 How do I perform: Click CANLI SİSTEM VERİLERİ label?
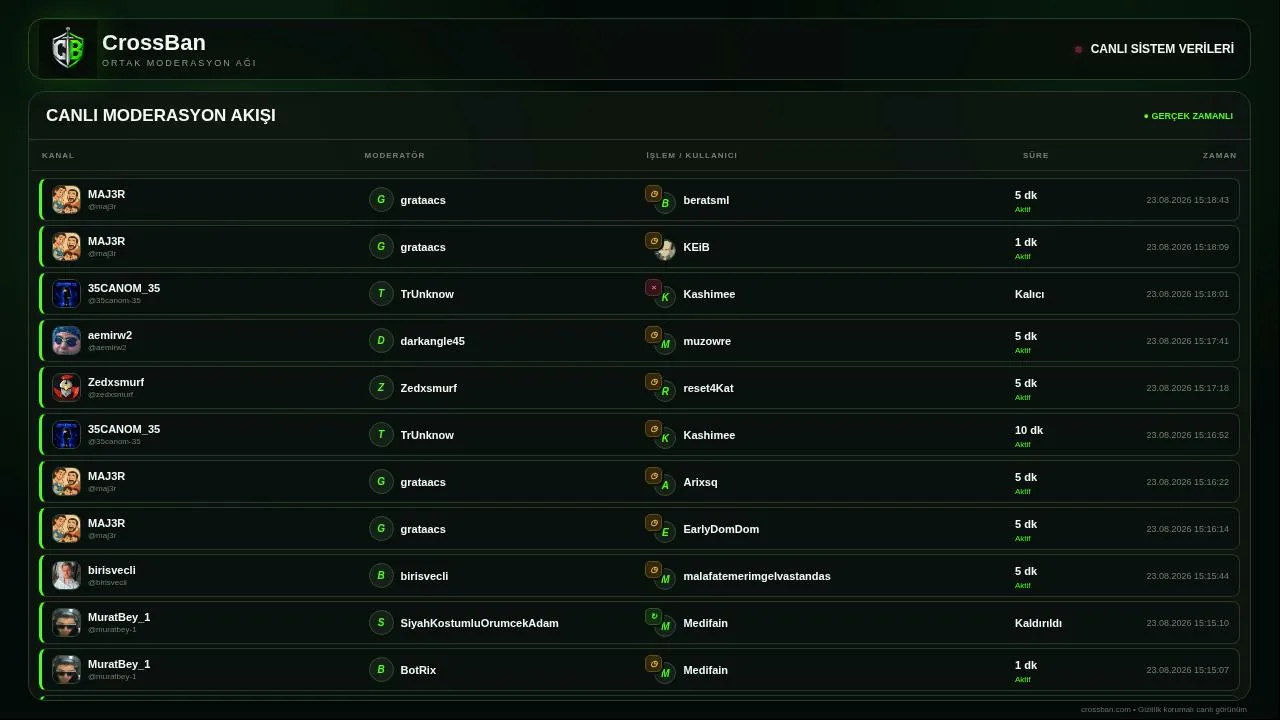[1162, 49]
